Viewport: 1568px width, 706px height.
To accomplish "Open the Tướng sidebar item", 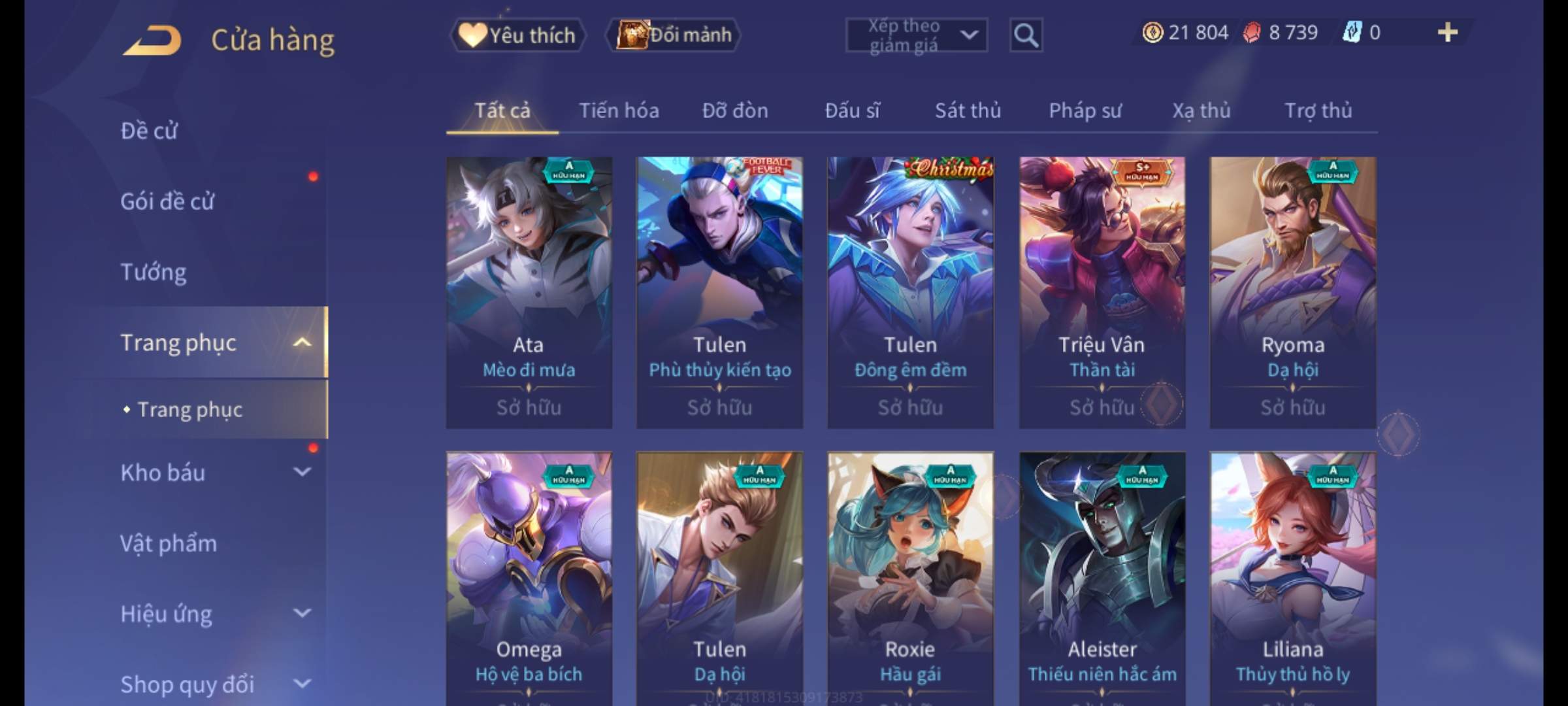I will (154, 271).
